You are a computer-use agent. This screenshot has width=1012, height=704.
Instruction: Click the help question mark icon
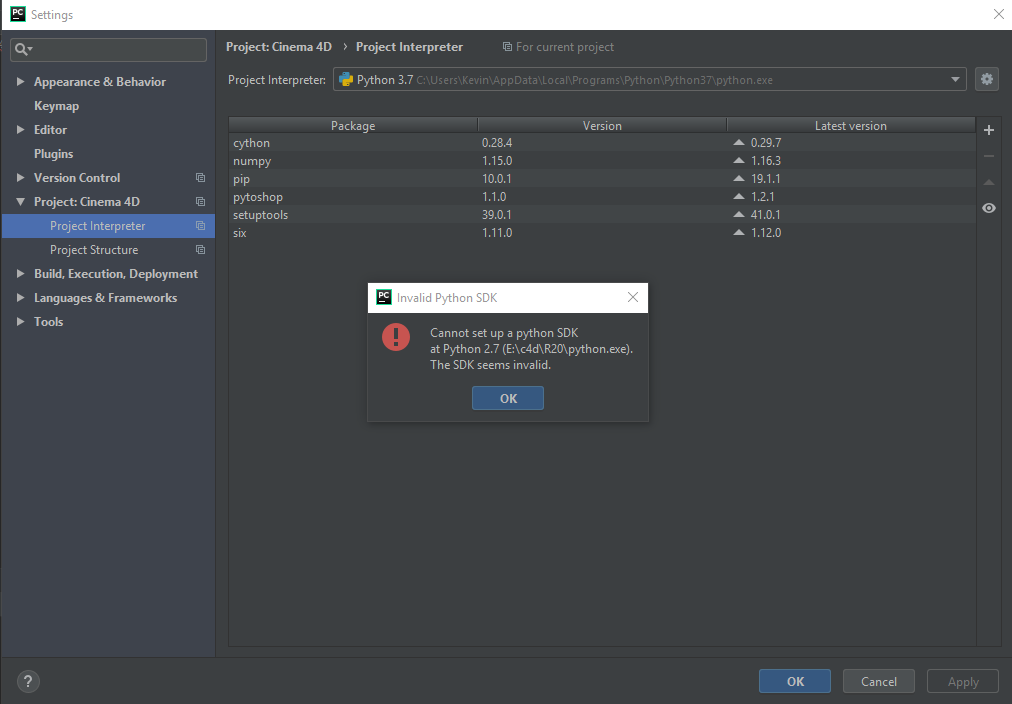[28, 682]
